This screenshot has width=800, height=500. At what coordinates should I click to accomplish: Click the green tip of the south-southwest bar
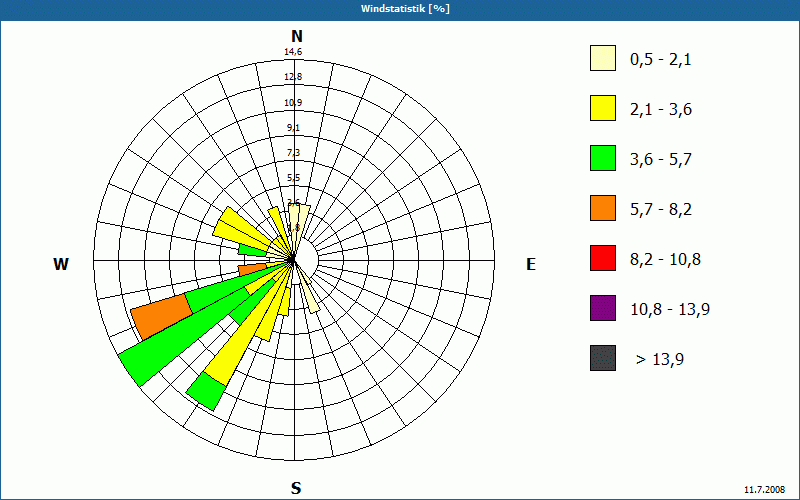[x=206, y=391]
